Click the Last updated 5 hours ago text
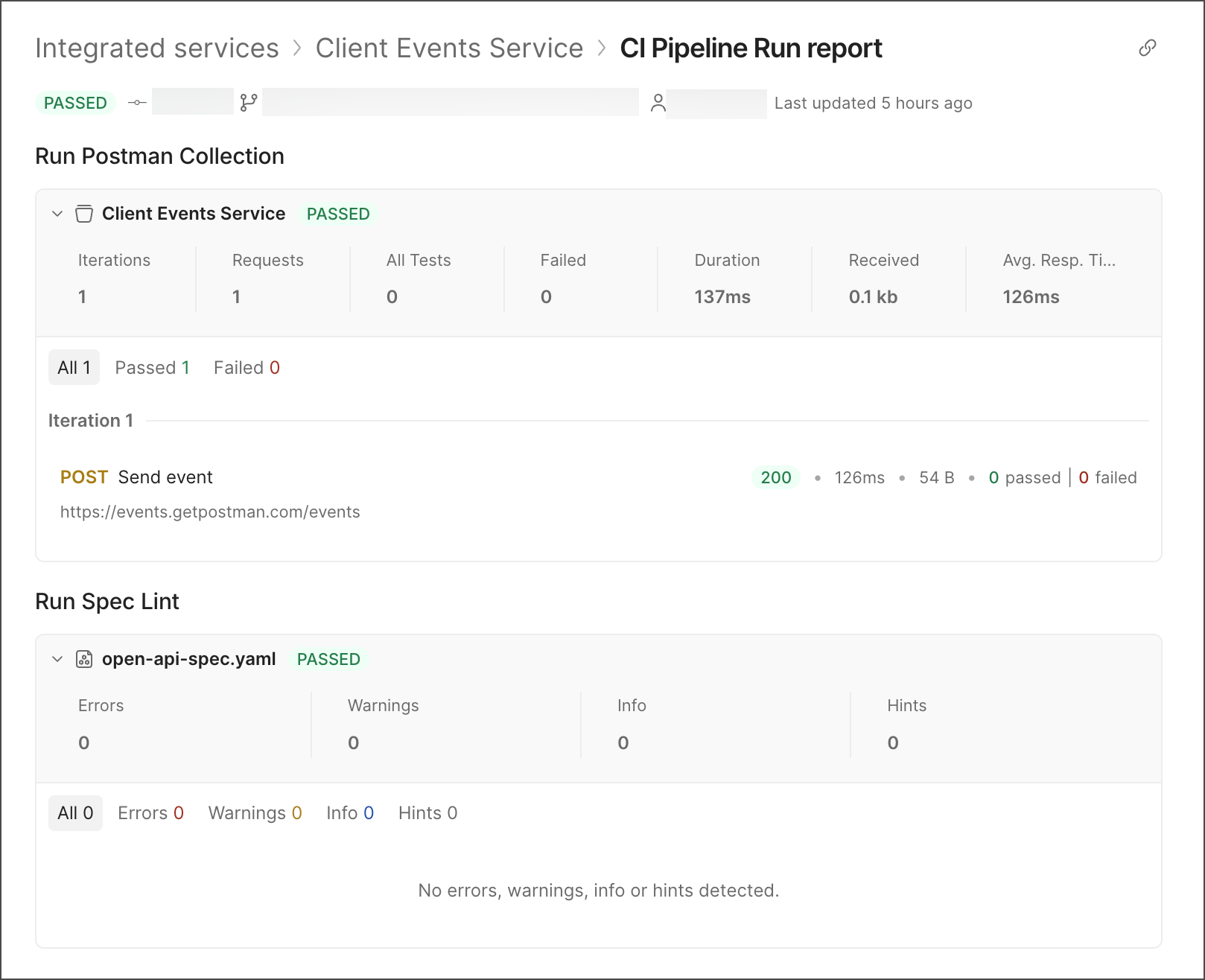Viewport: 1205px width, 980px height. (874, 103)
